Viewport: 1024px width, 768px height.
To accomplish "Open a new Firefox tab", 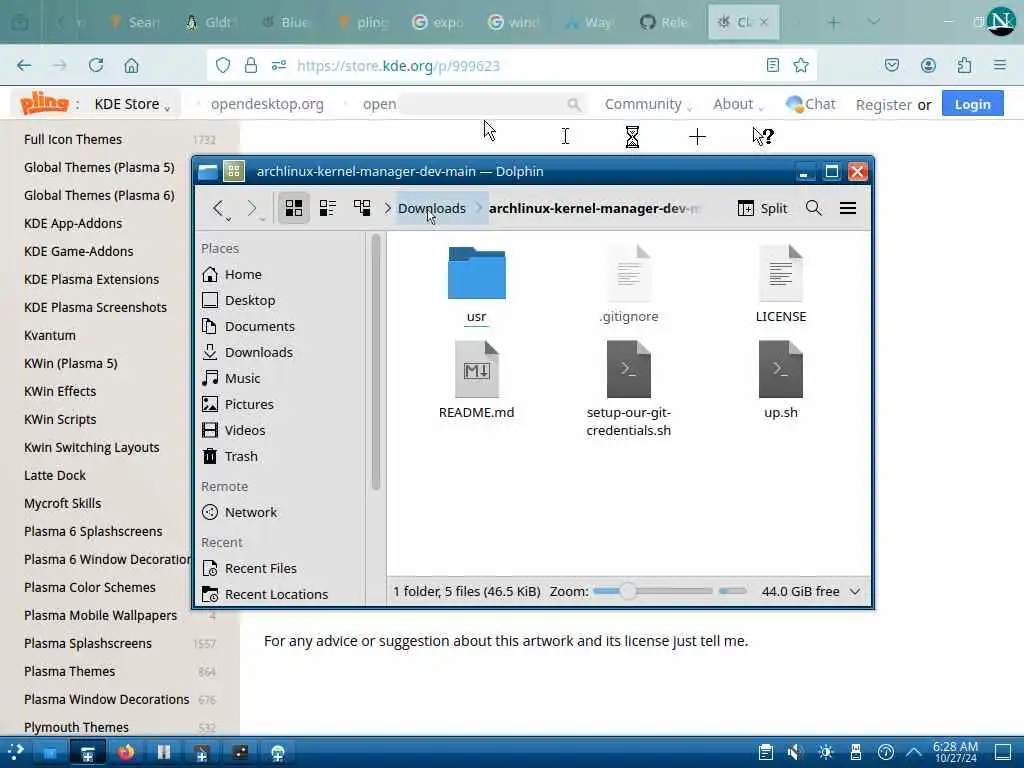I will point(833,23).
